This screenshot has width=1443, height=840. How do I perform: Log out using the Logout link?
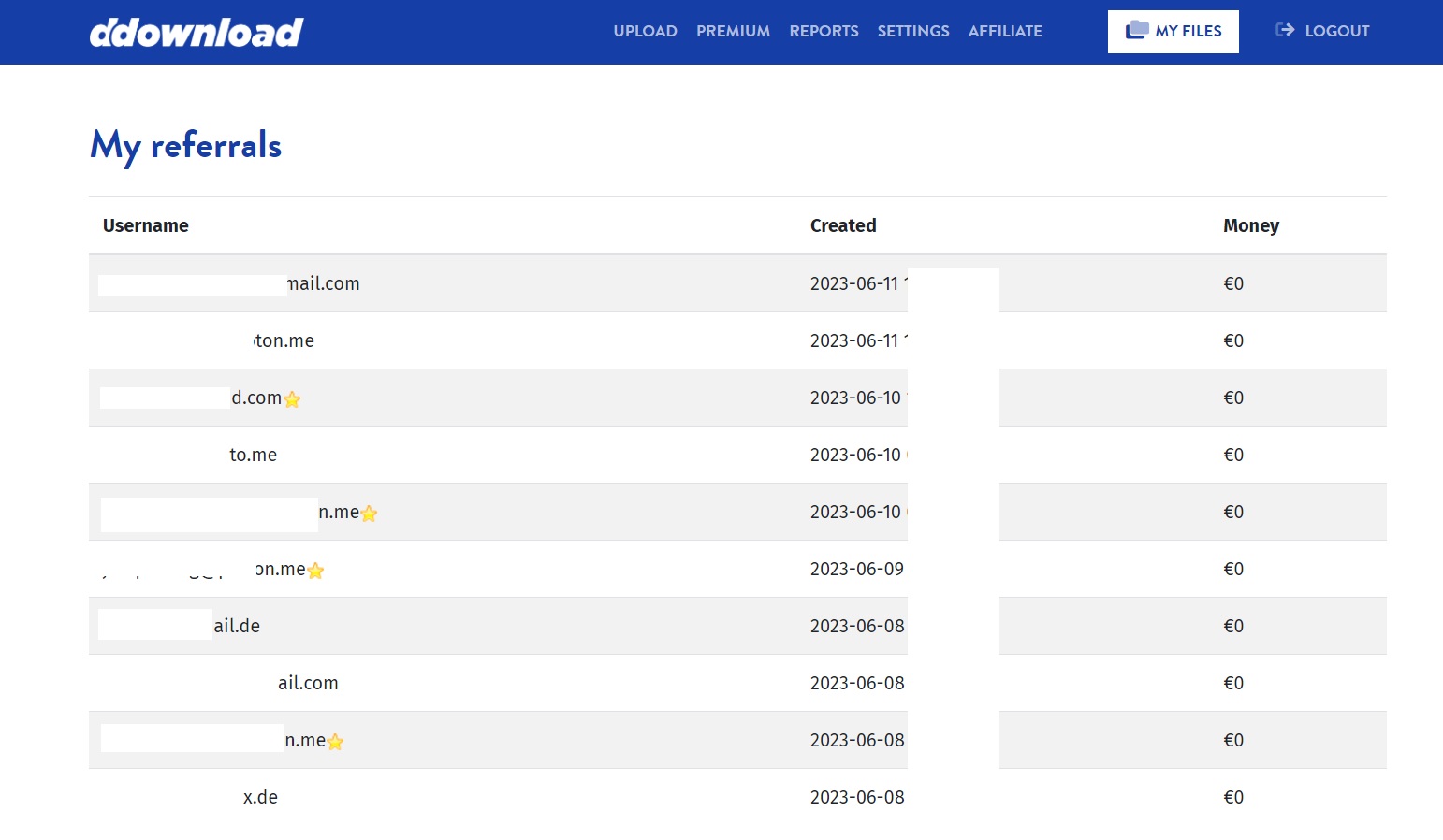(1322, 31)
